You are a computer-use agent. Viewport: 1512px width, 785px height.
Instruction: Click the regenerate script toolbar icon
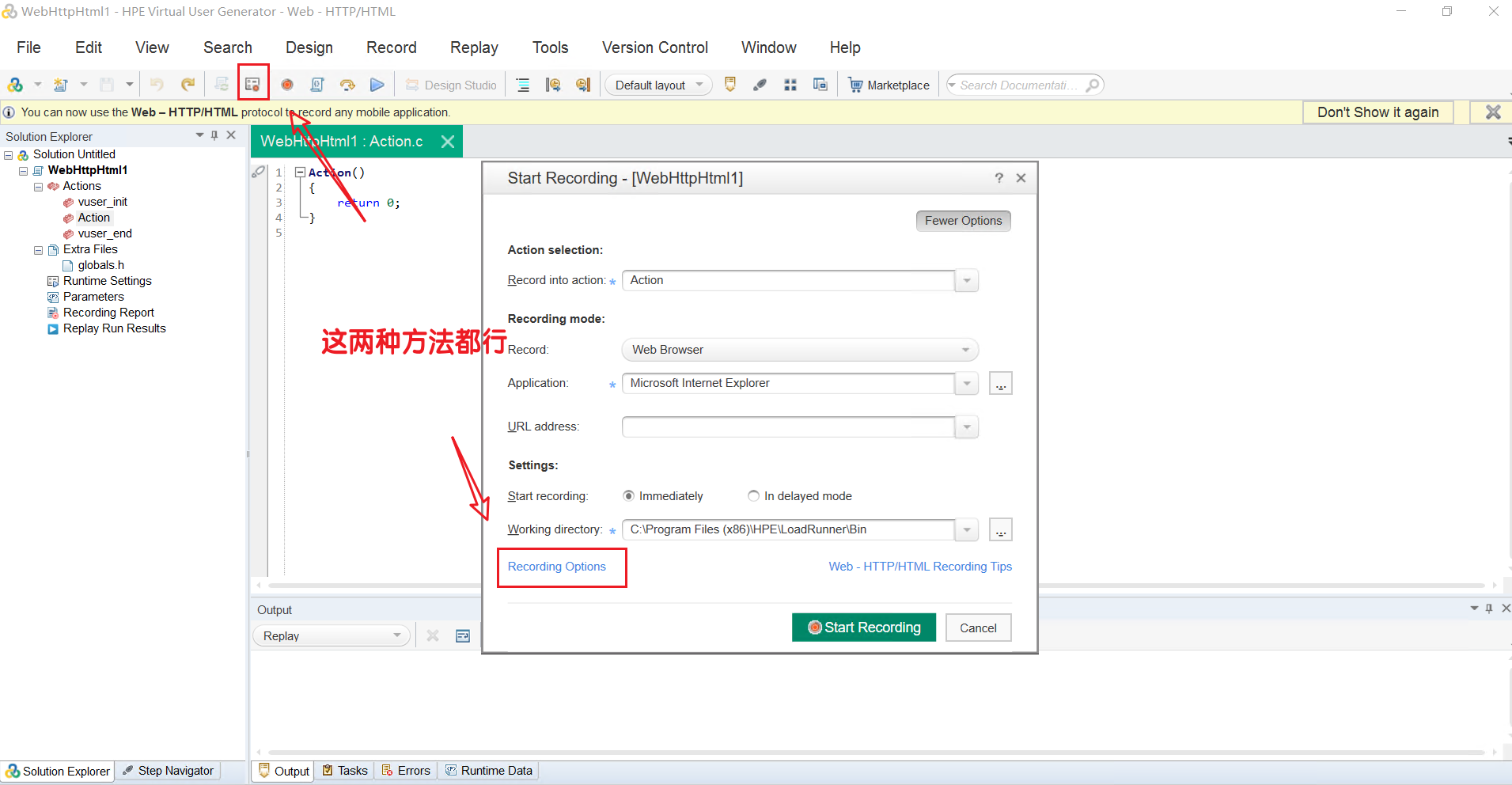pyautogui.click(x=222, y=85)
